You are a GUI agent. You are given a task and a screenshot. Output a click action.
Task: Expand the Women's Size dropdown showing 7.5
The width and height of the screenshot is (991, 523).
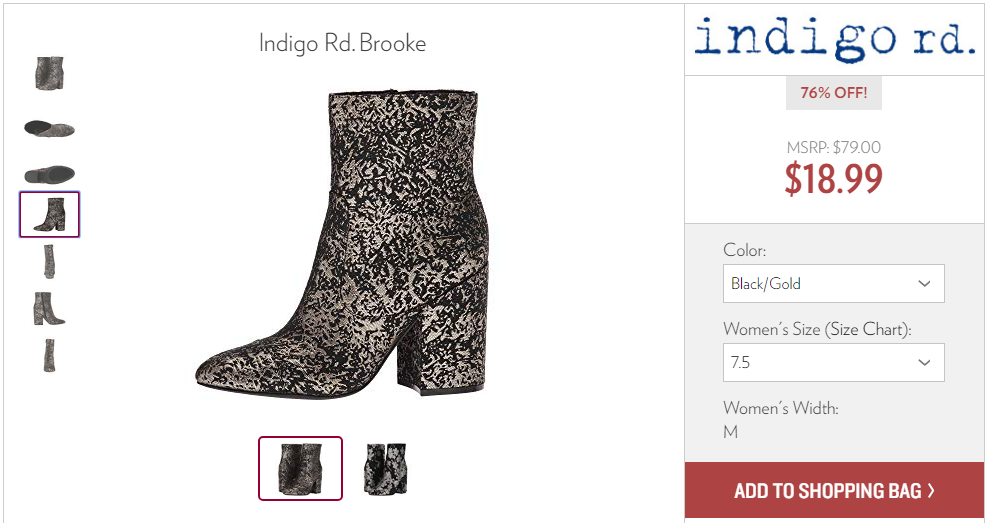[834, 363]
